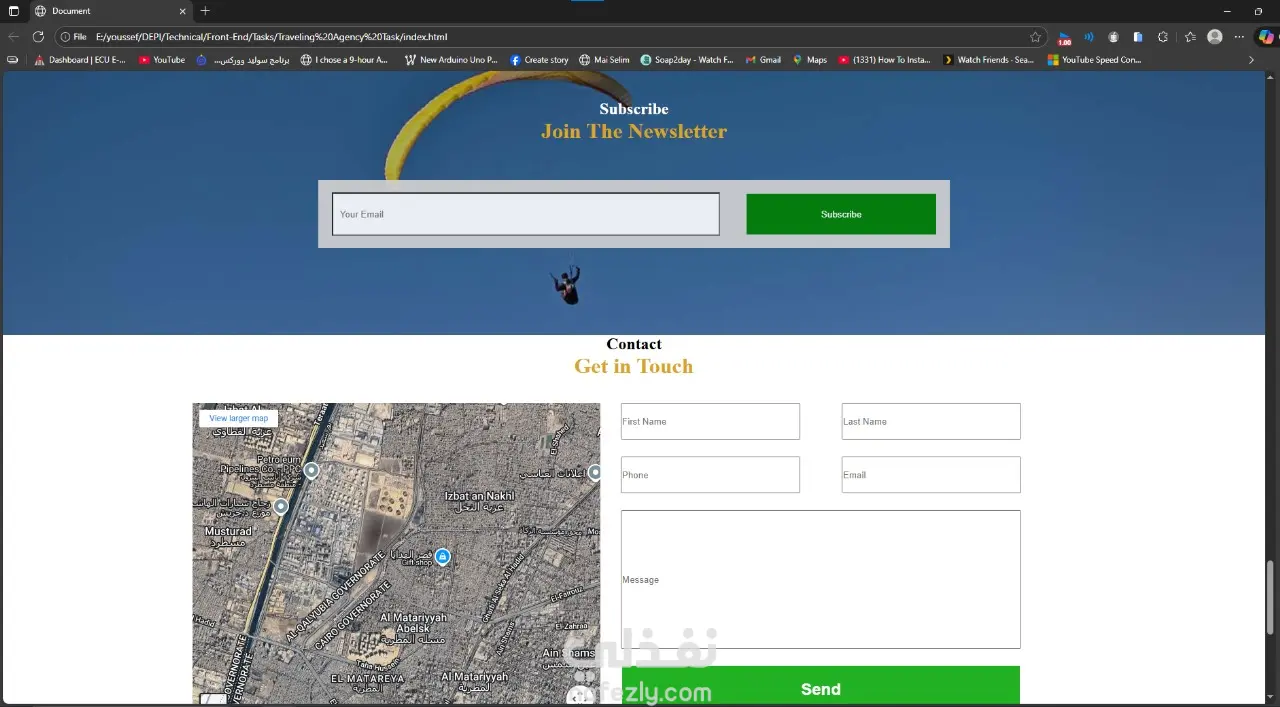Click the browser back arrow
Viewport: 1280px width, 707px height.
[x=13, y=36]
